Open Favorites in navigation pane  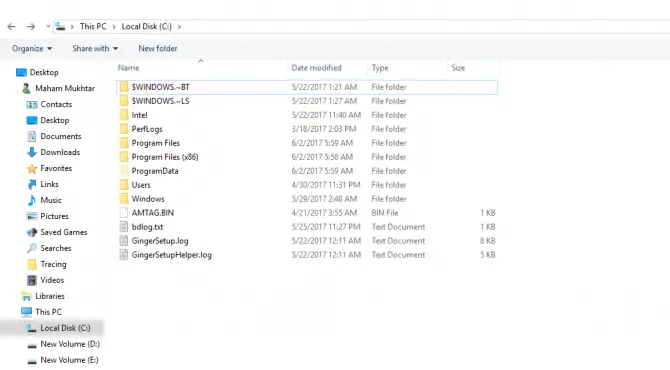[x=49, y=168]
